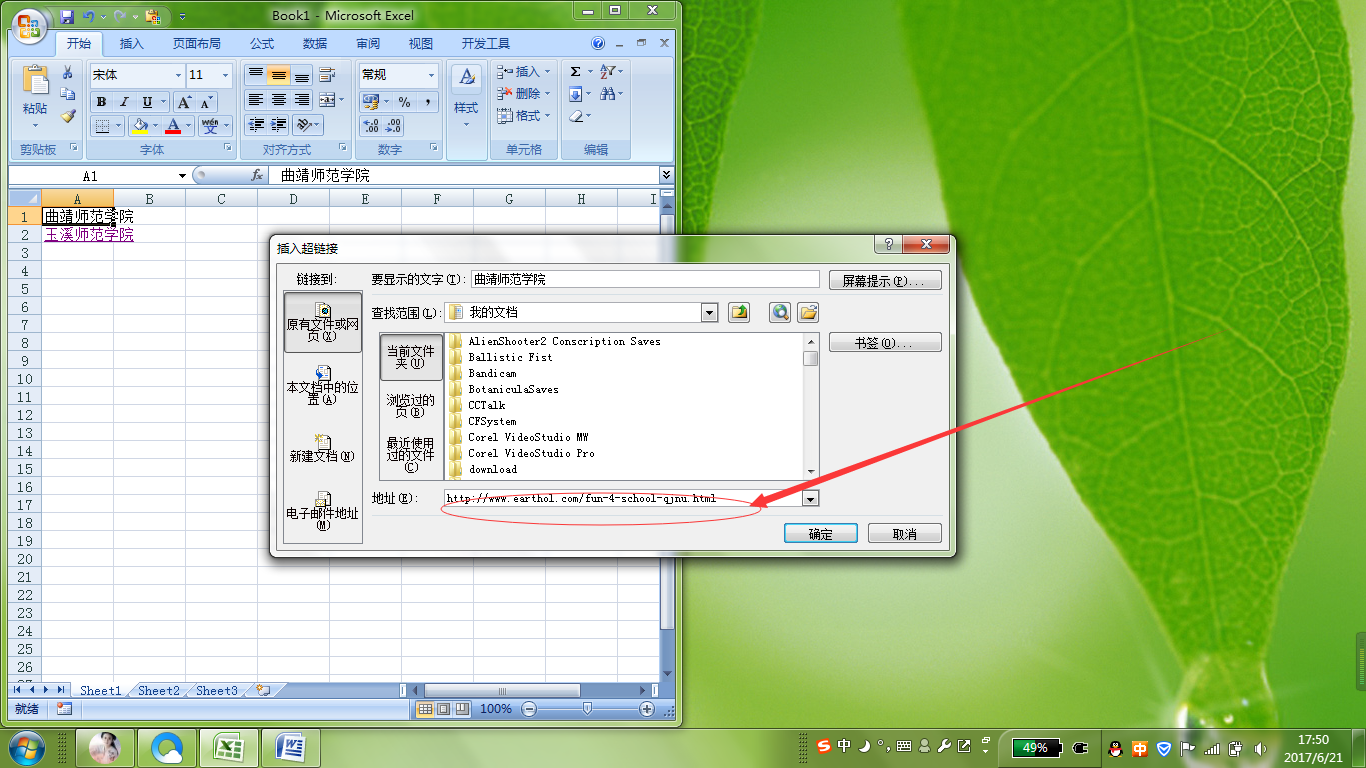Toggle Underline formatting
Image resolution: width=1366 pixels, height=768 pixels.
(147, 102)
